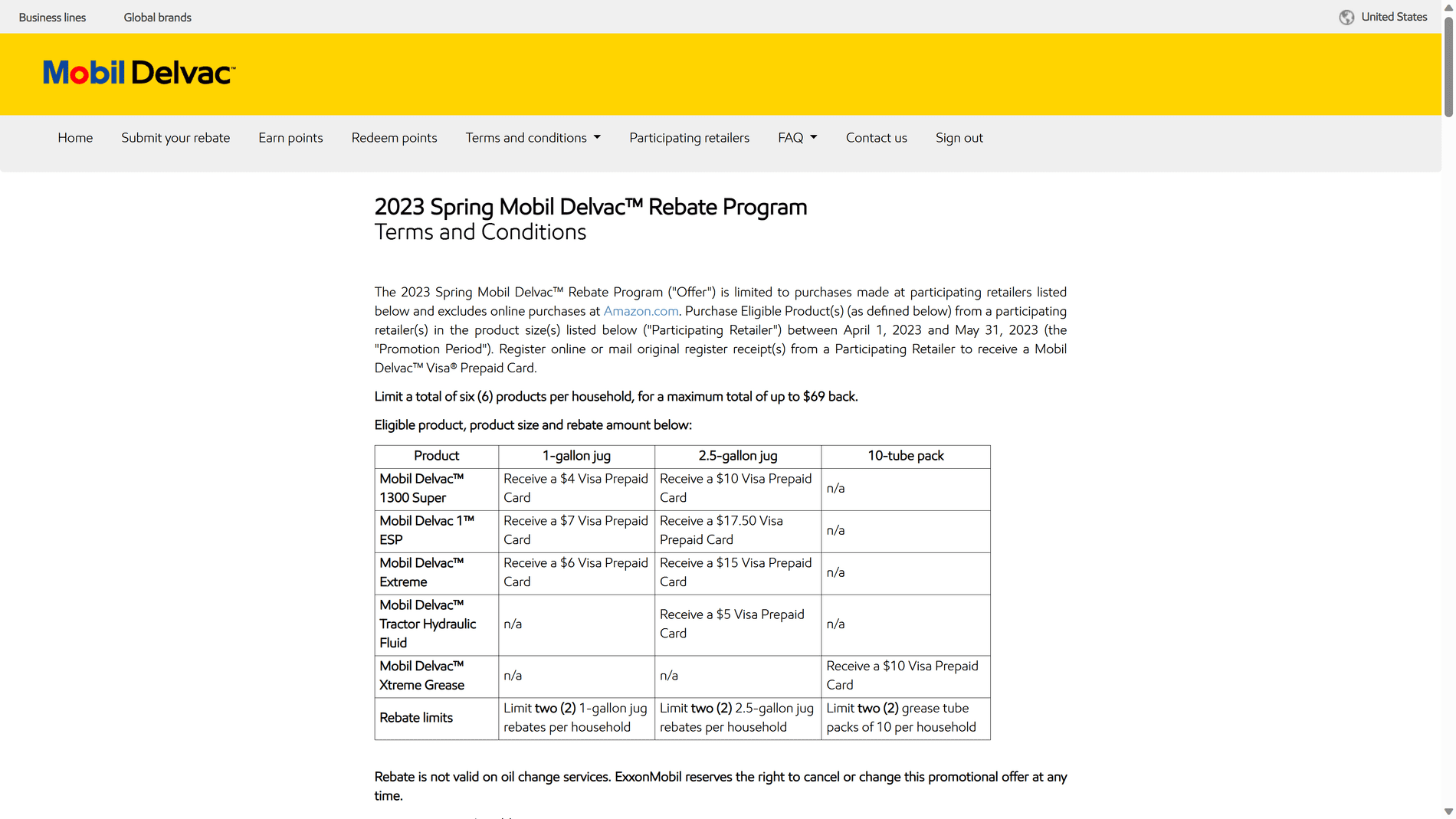The height and width of the screenshot is (819, 1456).
Task: Expand the FAQ dropdown menu
Action: click(798, 138)
